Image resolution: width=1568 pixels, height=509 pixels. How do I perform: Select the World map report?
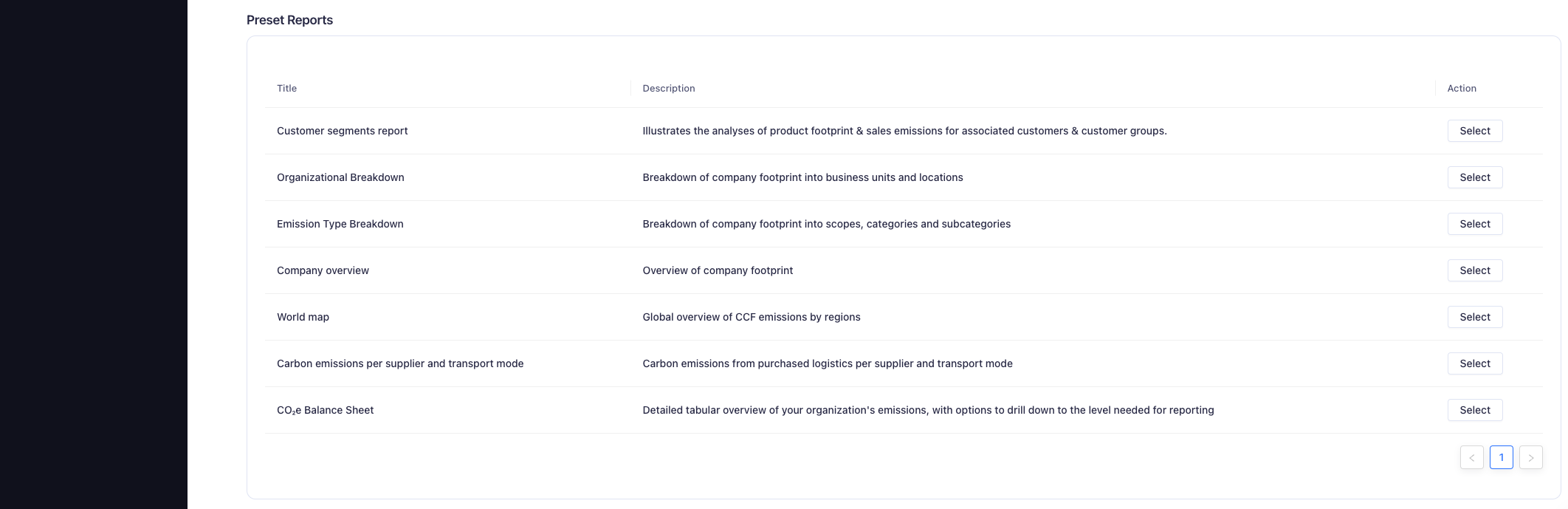point(1474,317)
